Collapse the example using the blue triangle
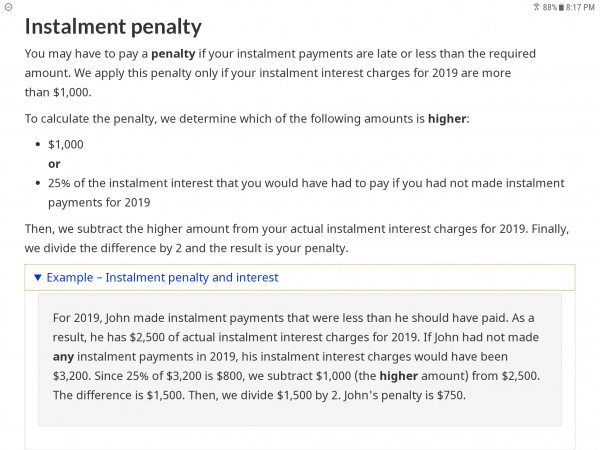 [37, 278]
